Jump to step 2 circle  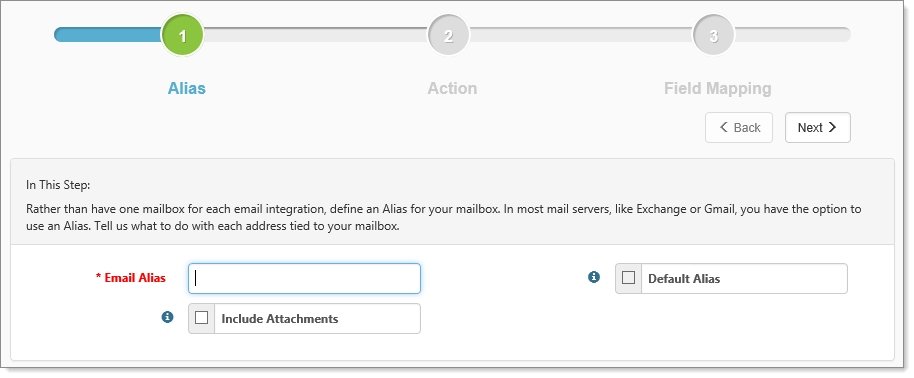pyautogui.click(x=448, y=36)
